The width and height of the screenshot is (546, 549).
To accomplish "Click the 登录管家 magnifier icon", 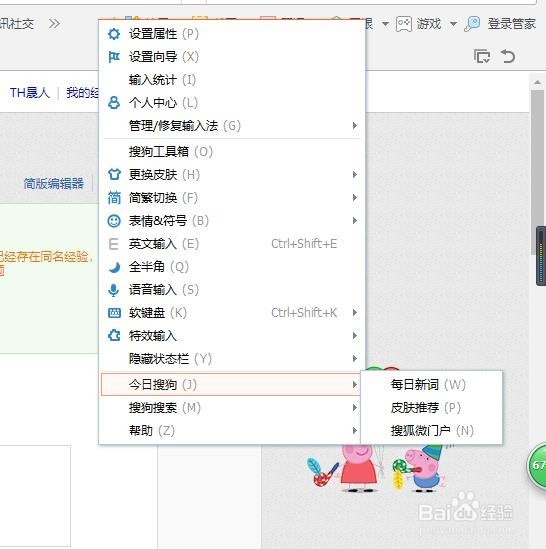I will [472, 24].
